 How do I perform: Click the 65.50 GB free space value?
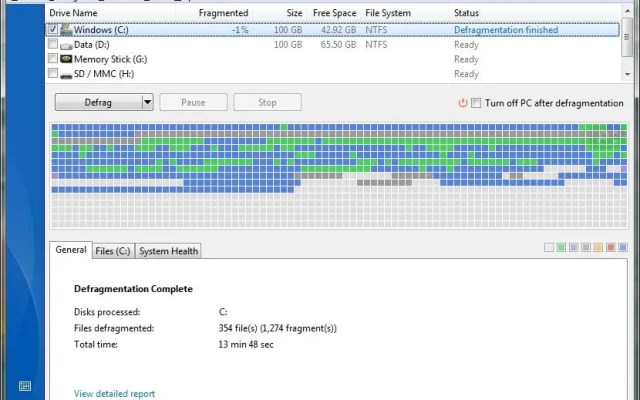[338, 44]
